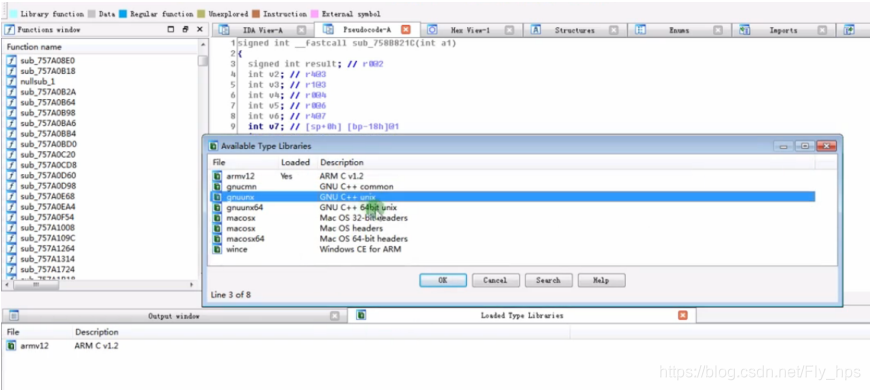Select sub_757A0D60 in Functions window
Screen dimensions: 870x390
tap(48, 176)
